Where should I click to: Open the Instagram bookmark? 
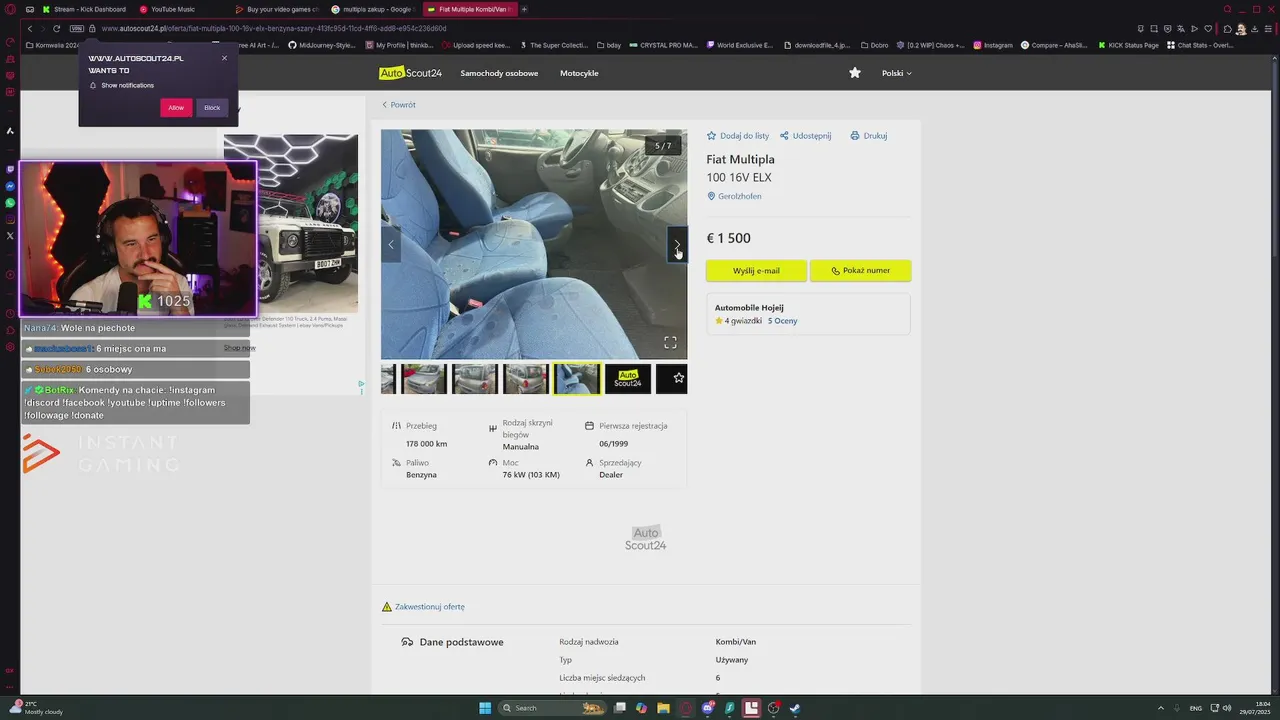click(x=992, y=45)
